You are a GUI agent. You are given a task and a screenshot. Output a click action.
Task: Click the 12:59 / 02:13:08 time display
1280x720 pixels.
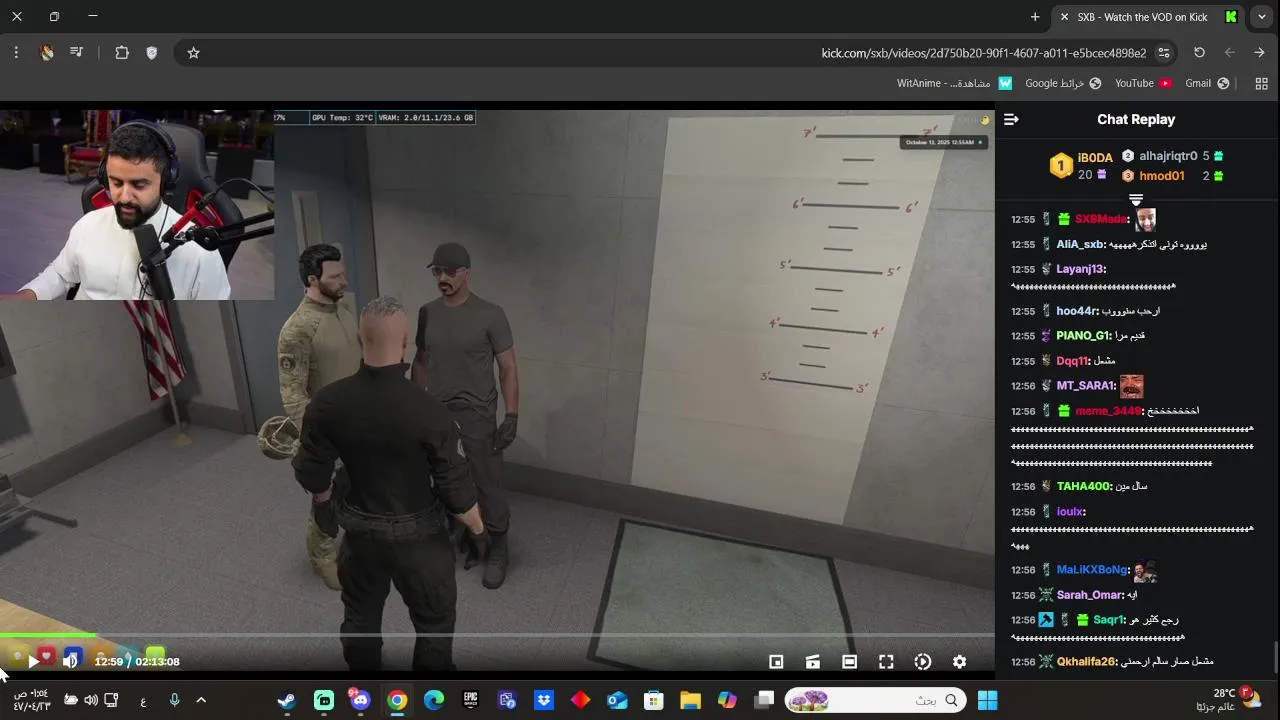(137, 662)
